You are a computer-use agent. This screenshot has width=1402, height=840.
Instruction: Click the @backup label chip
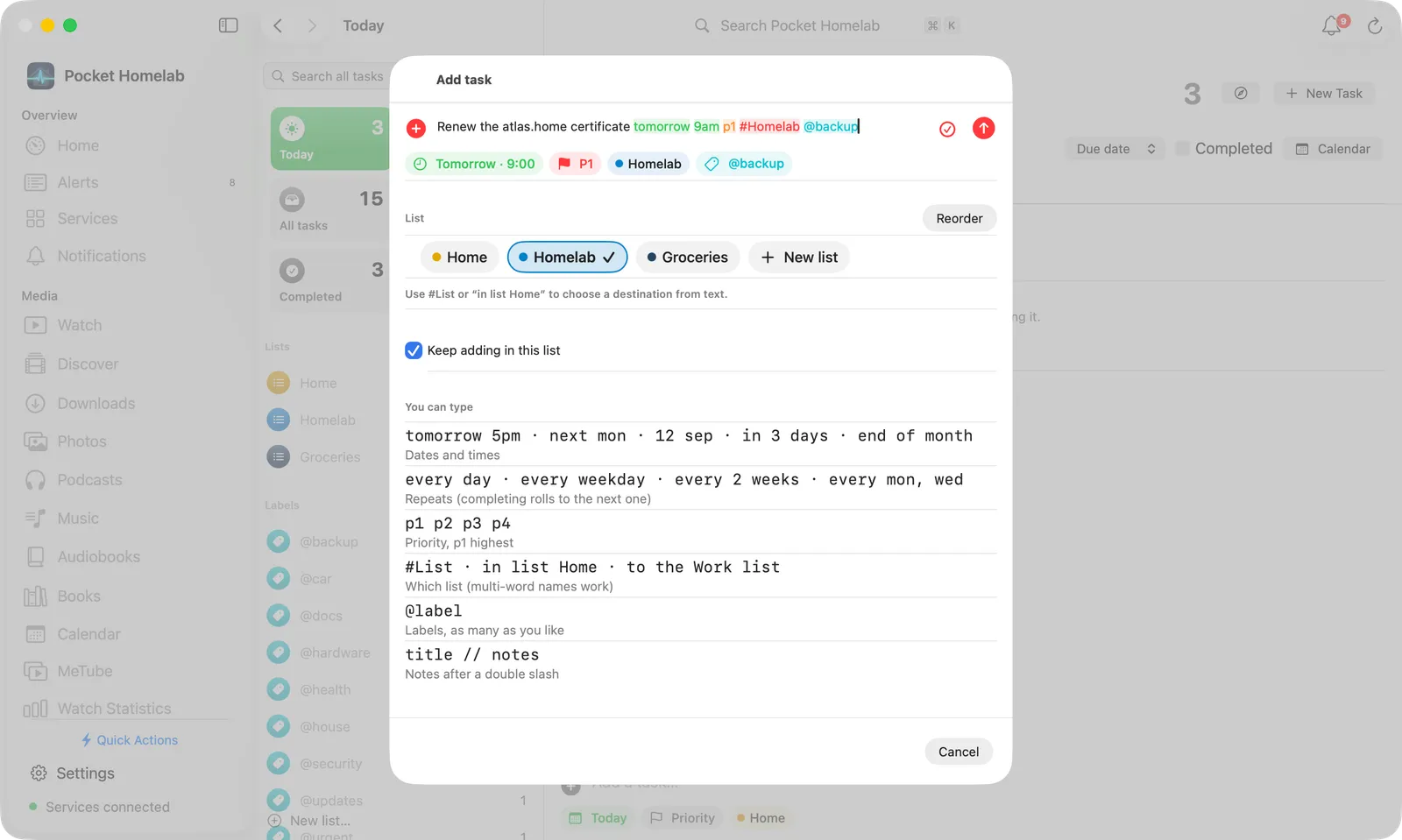[744, 164]
